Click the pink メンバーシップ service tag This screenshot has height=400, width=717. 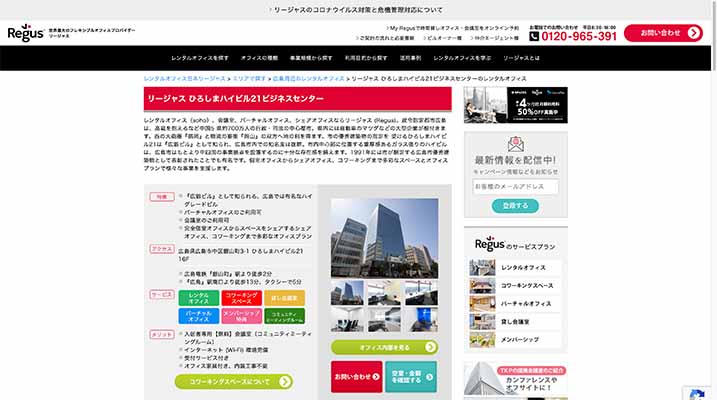[241, 316]
